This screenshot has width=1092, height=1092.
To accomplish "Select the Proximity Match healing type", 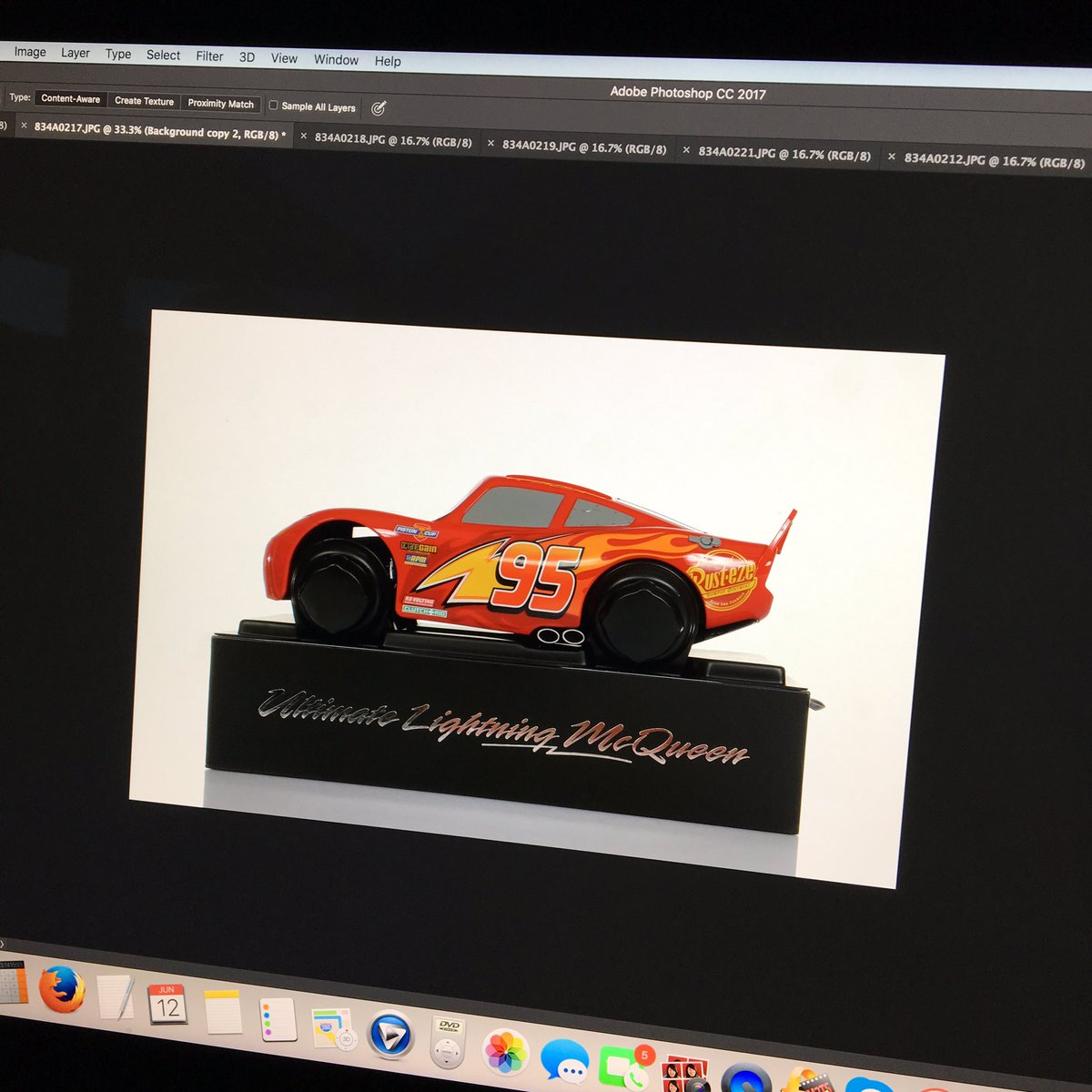I will point(221,103).
